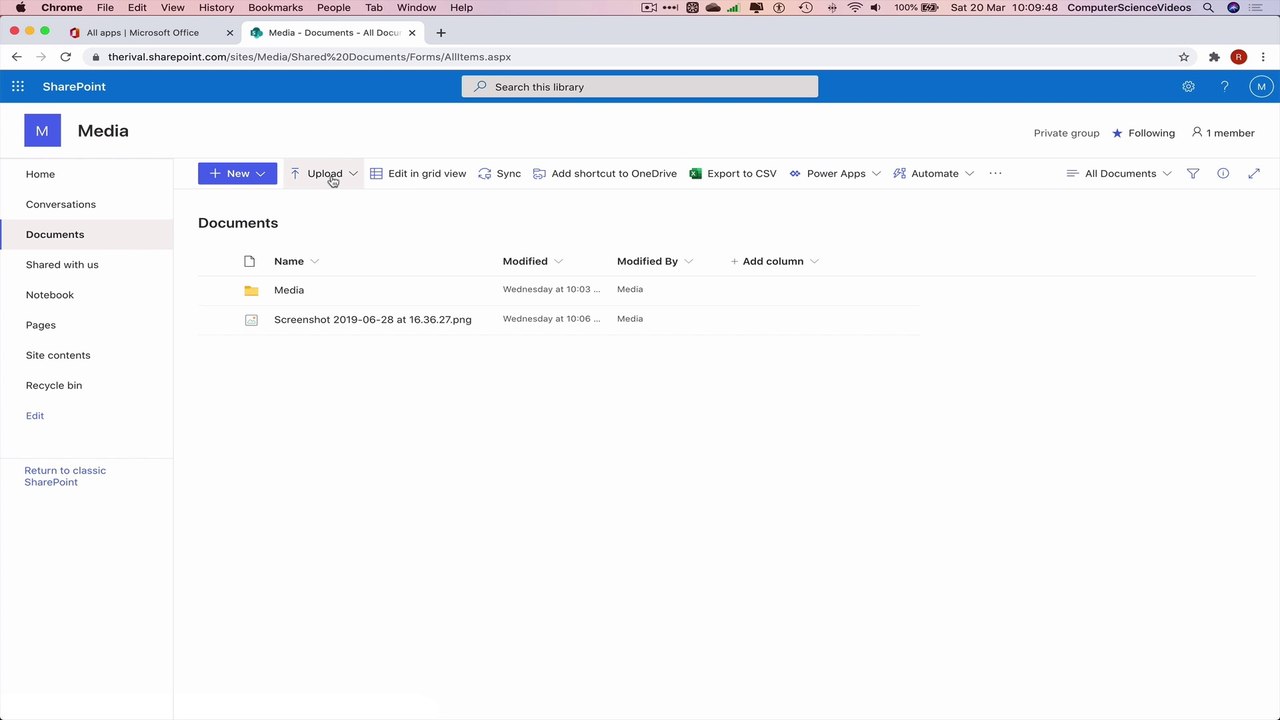Open the filters pane funnel icon
The width and height of the screenshot is (1280, 720).
(1193, 174)
